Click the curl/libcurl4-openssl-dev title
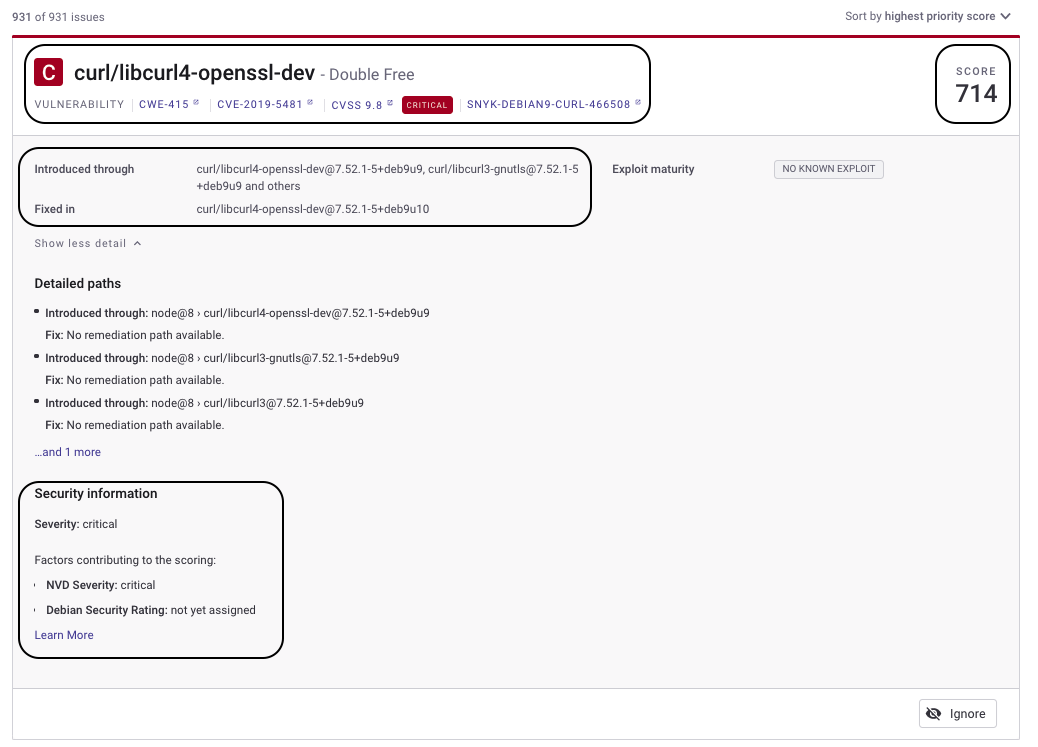 194,73
